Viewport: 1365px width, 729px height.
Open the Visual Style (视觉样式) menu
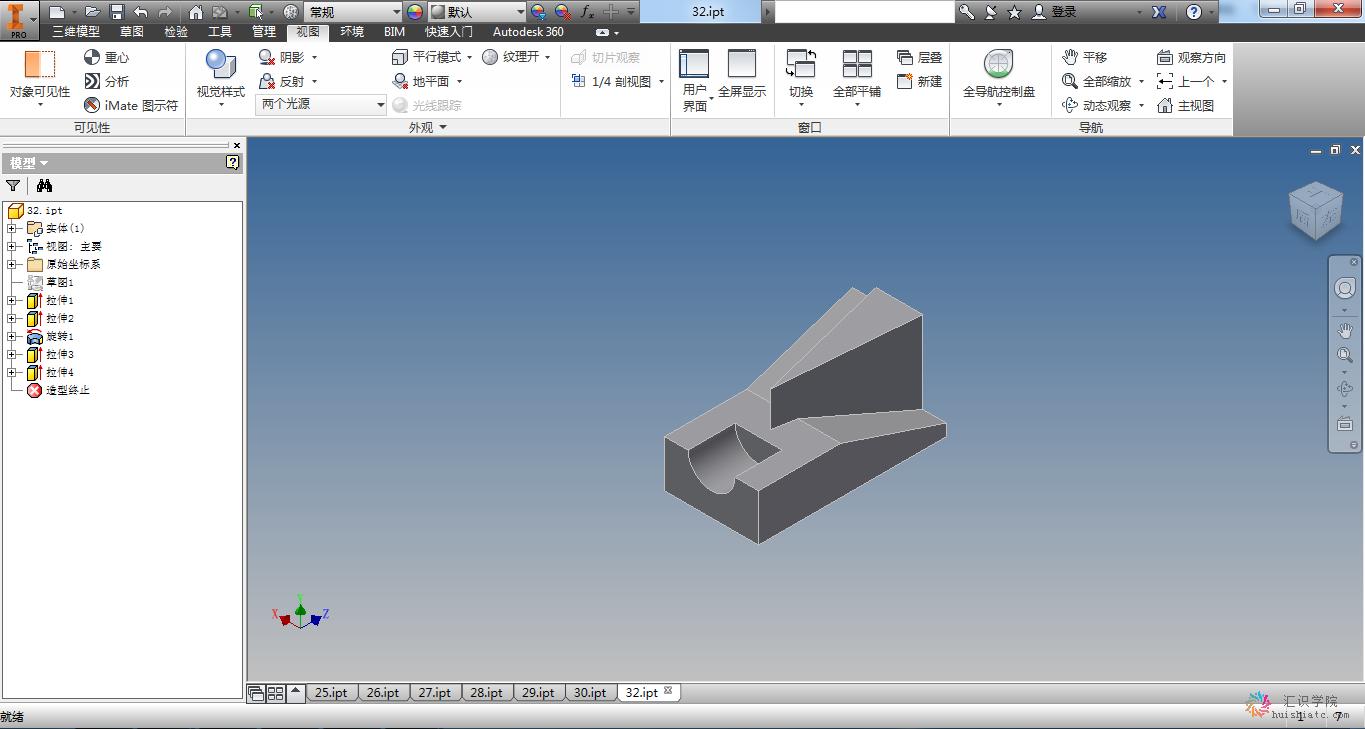coord(220,78)
